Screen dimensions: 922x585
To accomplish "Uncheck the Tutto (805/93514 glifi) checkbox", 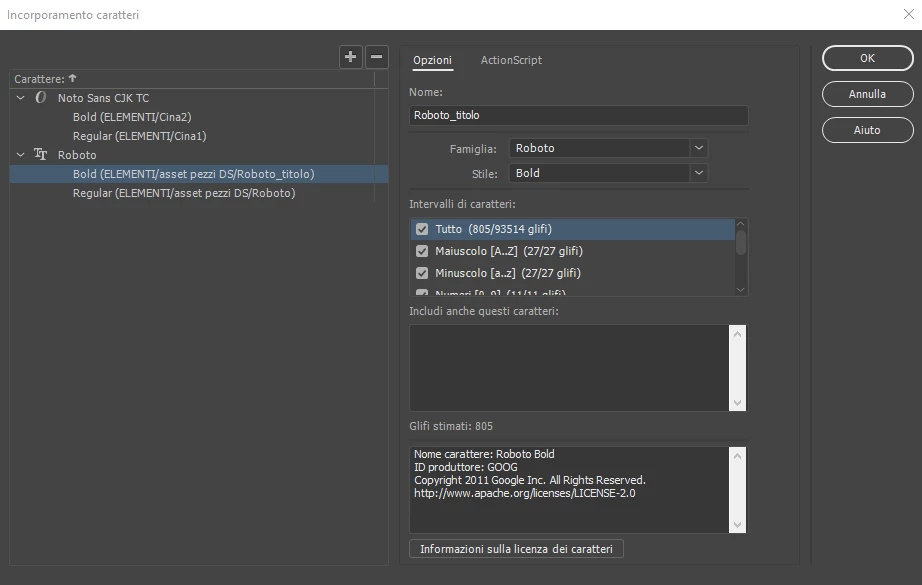I will click(422, 229).
